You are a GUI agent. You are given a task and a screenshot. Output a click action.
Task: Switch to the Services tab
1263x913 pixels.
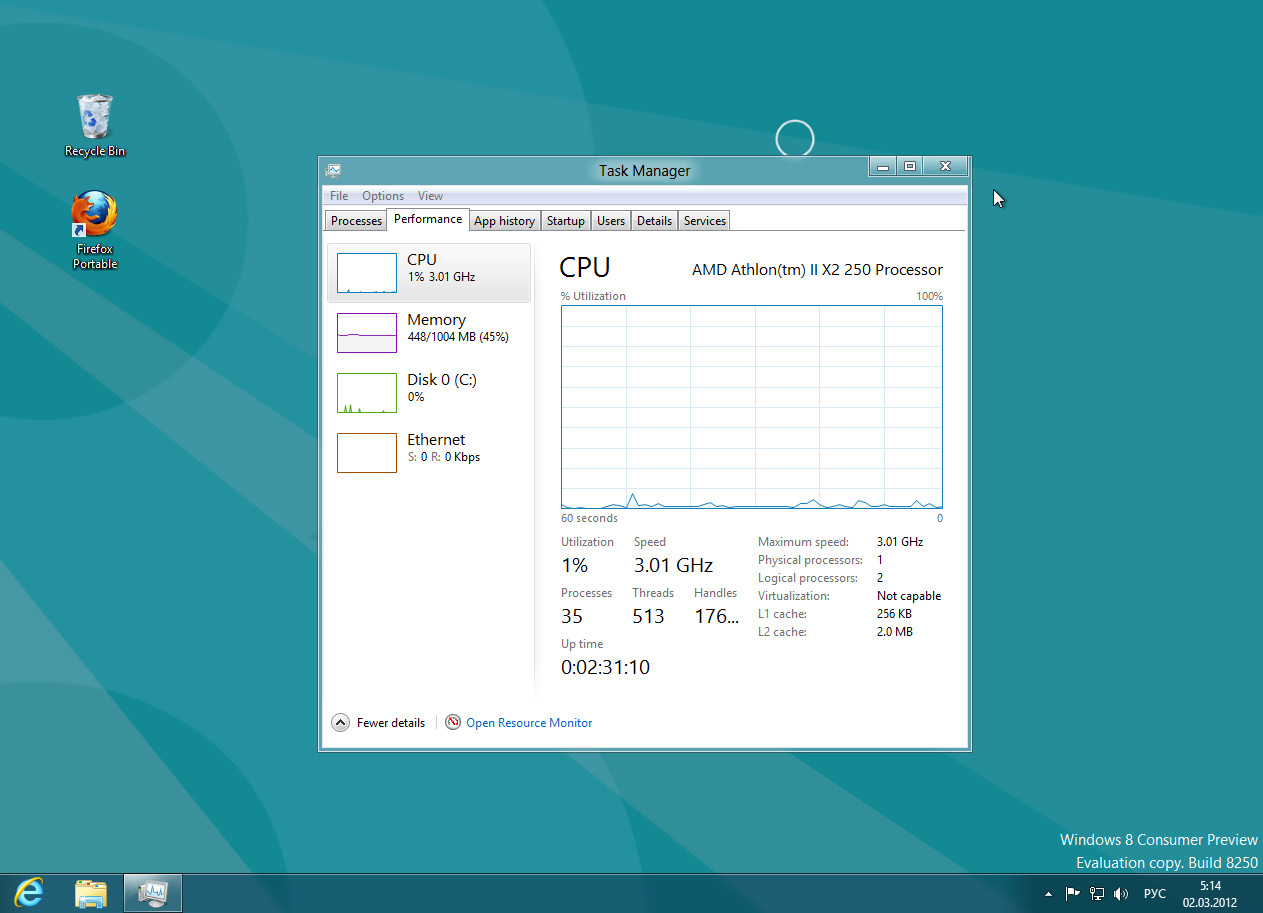[705, 221]
